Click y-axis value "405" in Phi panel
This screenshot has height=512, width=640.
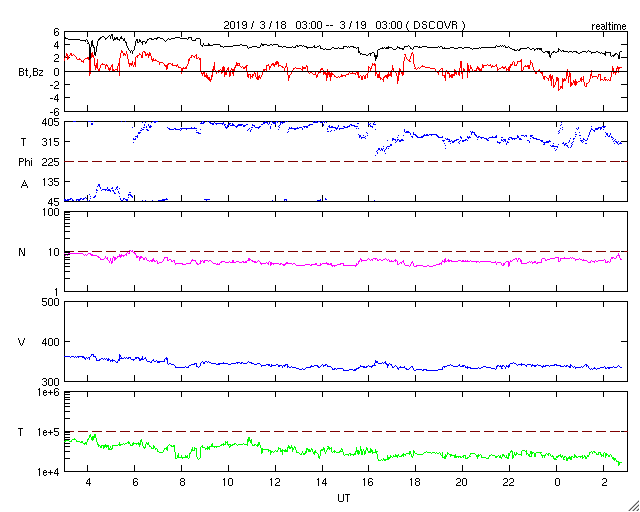click(x=52, y=122)
